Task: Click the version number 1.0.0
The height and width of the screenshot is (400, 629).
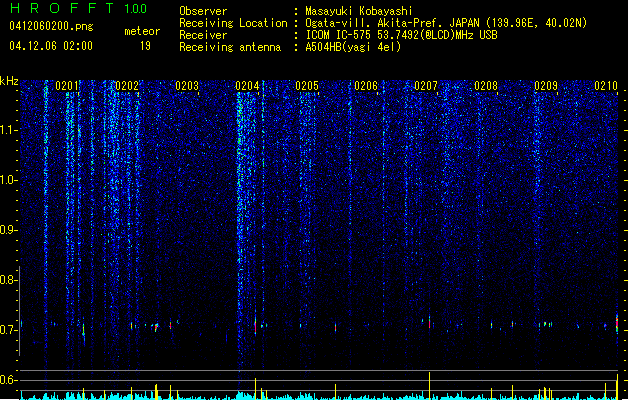Action: (x=136, y=9)
